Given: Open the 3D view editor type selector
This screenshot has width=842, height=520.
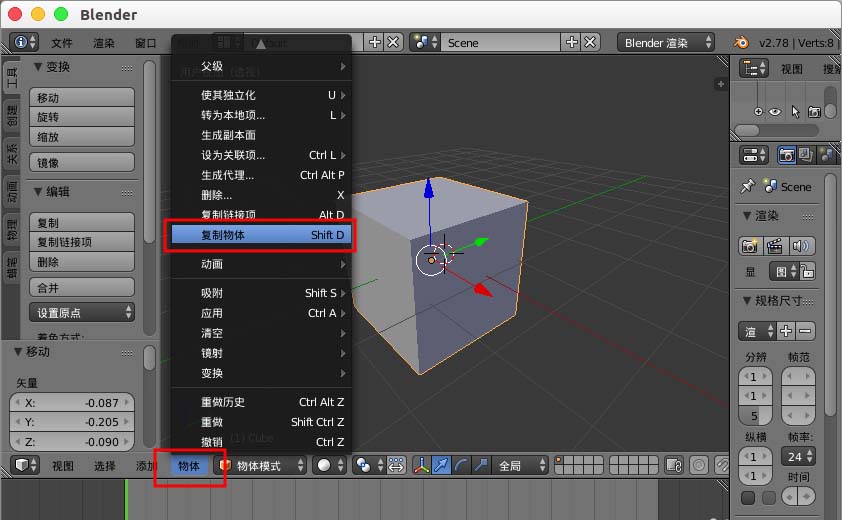Looking at the screenshot, I should 25,465.
